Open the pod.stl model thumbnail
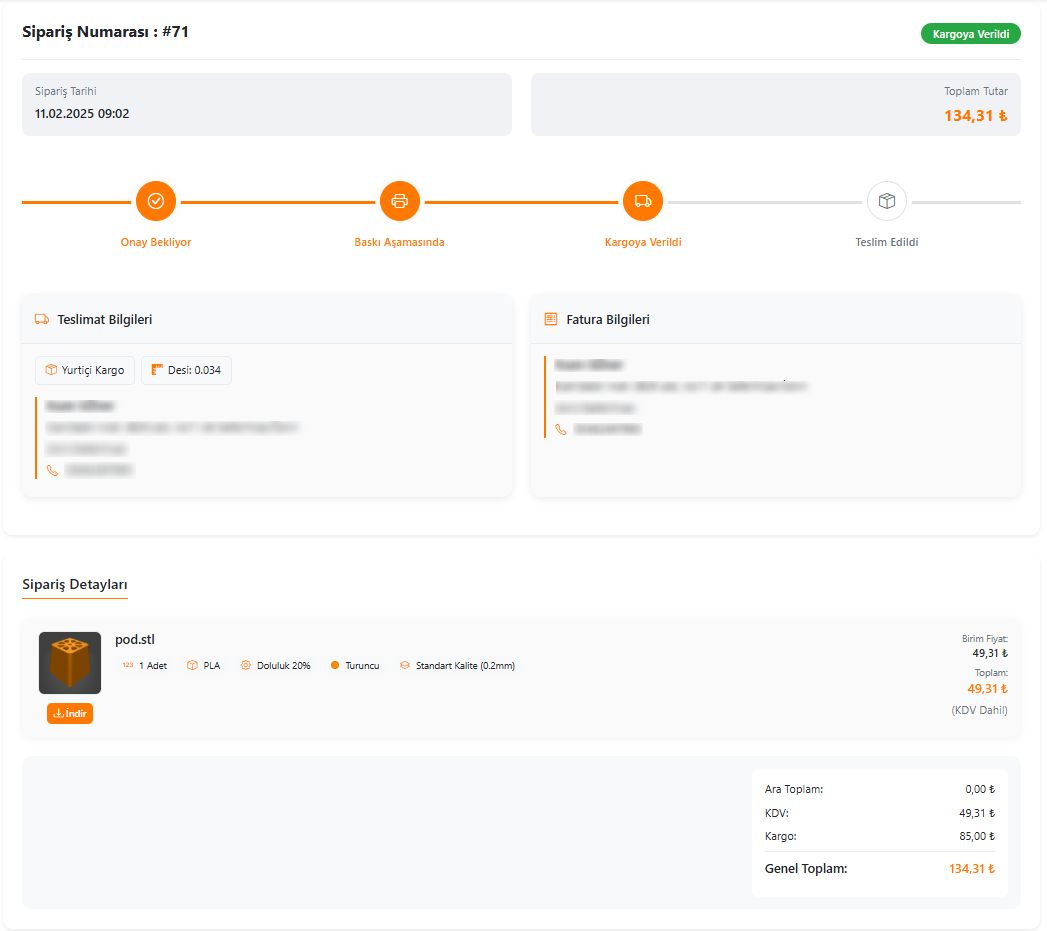This screenshot has width=1047, height=931. coord(70,663)
